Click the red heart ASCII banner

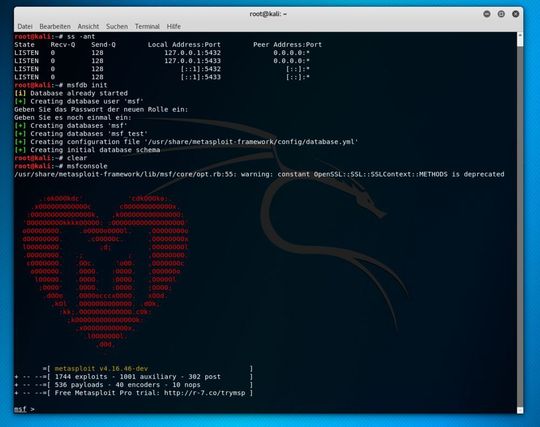[x=105, y=271]
